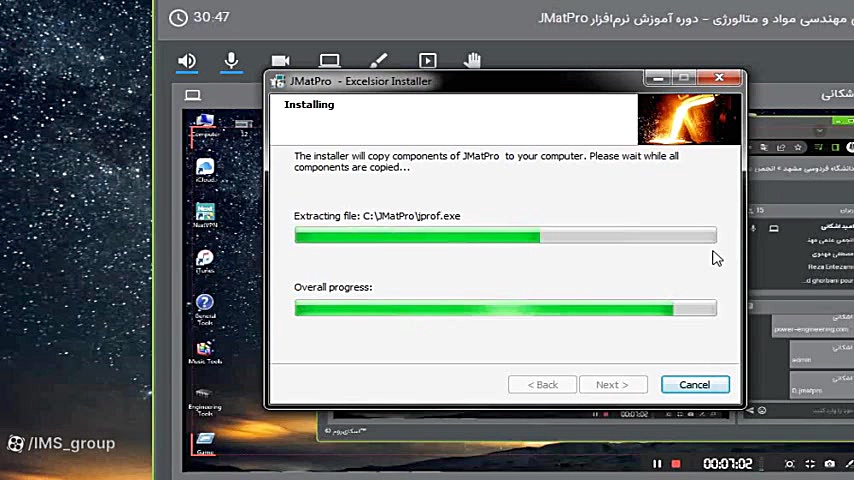Screen dimensions: 854x480
Task: Open the Engineering Tools desktop icon
Action: (x=205, y=402)
